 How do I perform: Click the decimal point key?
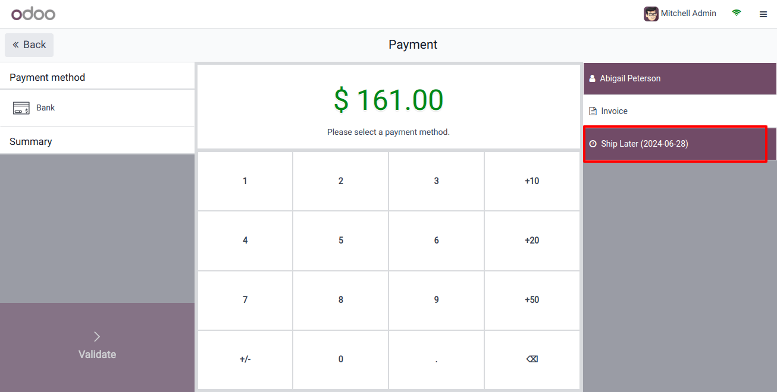436,359
